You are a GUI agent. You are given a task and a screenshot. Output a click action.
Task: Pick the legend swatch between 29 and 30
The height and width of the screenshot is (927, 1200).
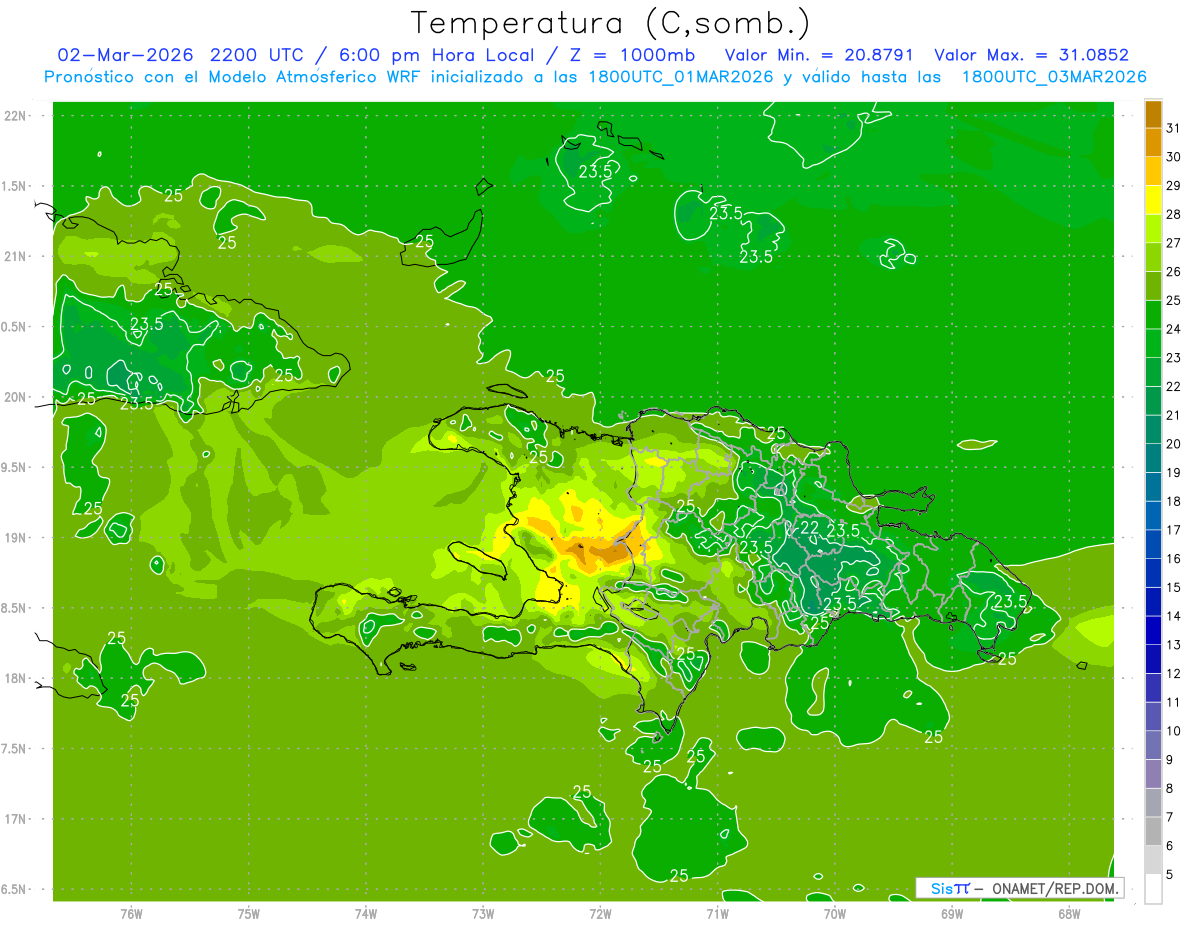click(1153, 171)
